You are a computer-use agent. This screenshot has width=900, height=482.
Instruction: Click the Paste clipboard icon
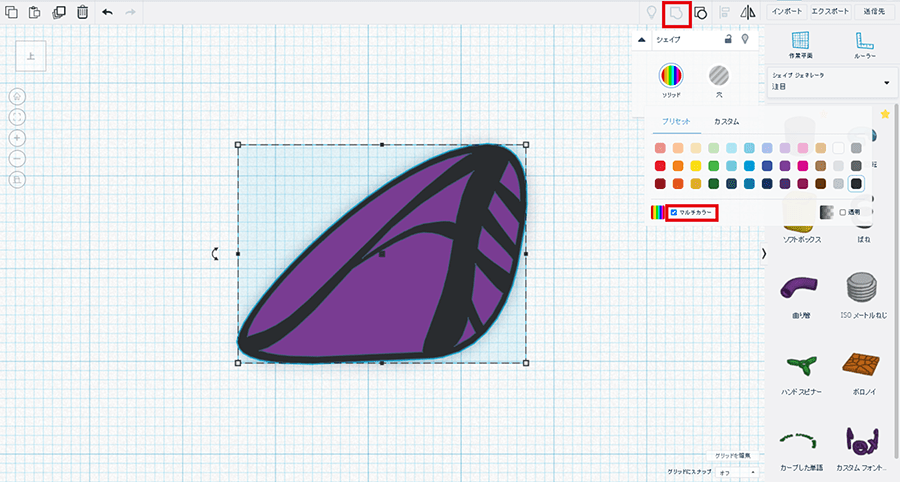[34, 12]
